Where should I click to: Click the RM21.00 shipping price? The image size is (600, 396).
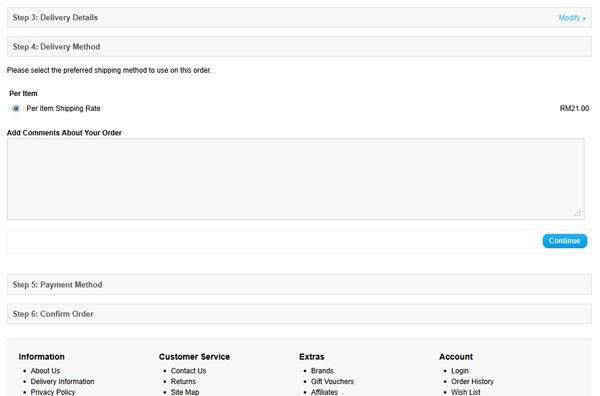click(x=574, y=109)
